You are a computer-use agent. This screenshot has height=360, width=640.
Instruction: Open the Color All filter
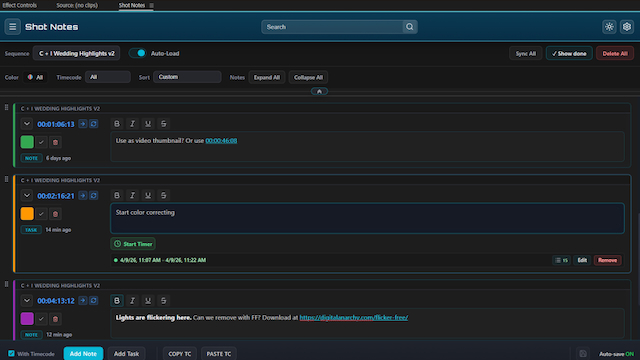pyautogui.click(x=35, y=77)
